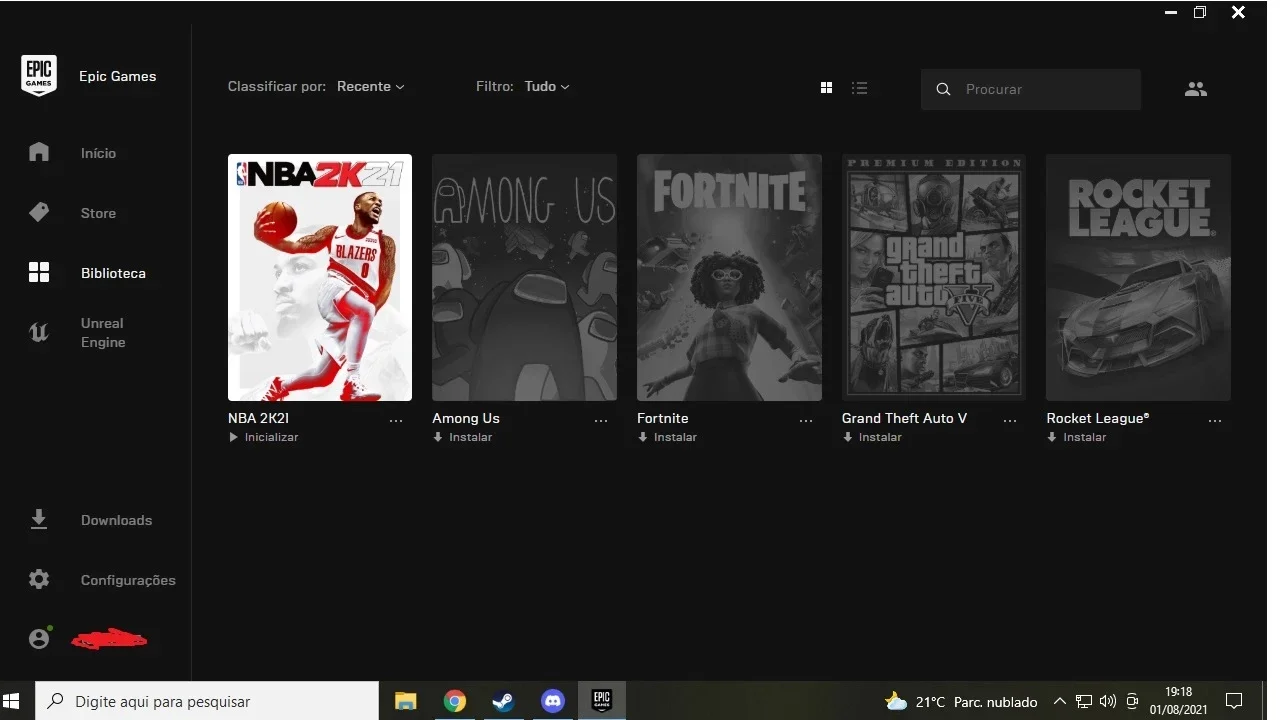Open options menu for Grand Theft Auto V

(x=1010, y=421)
